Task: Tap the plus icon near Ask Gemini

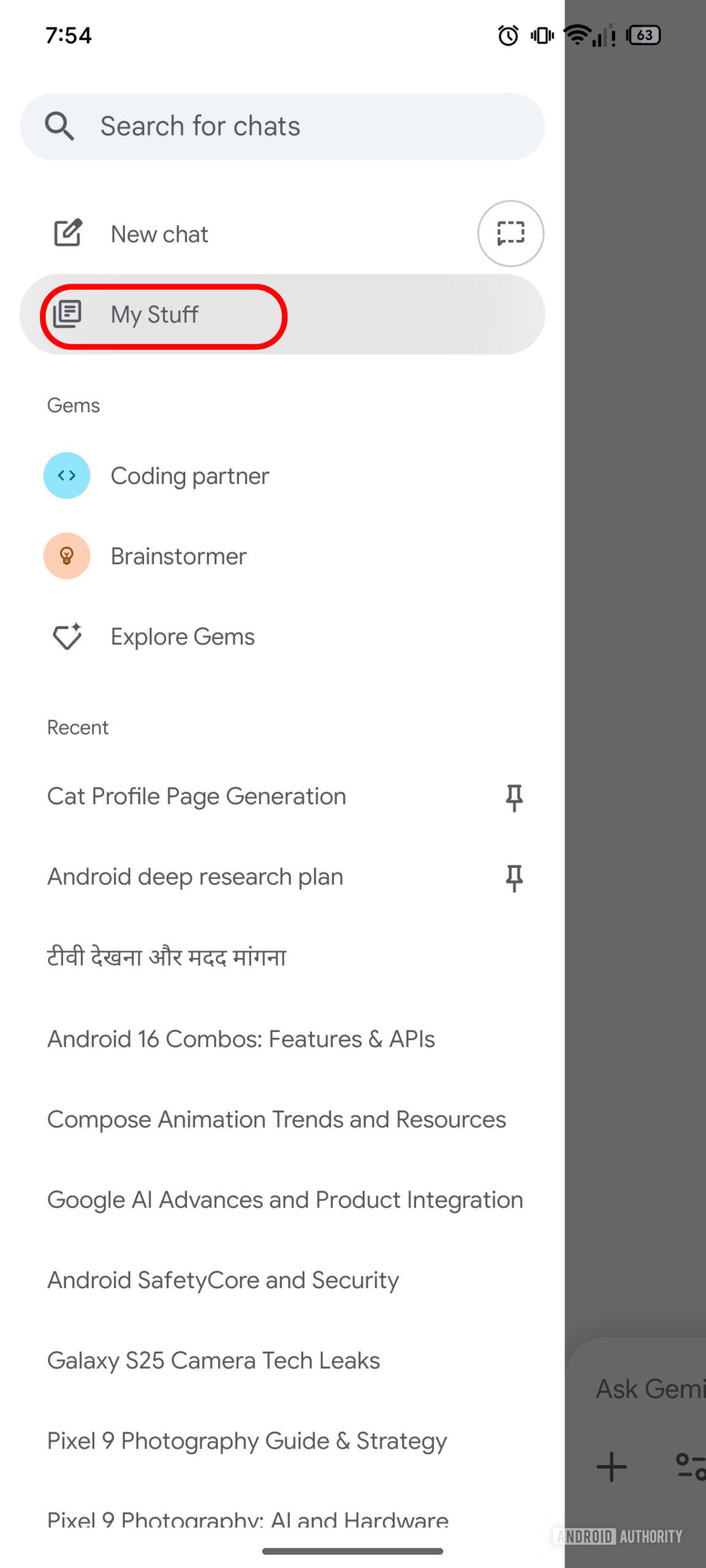Action: pyautogui.click(x=611, y=1466)
